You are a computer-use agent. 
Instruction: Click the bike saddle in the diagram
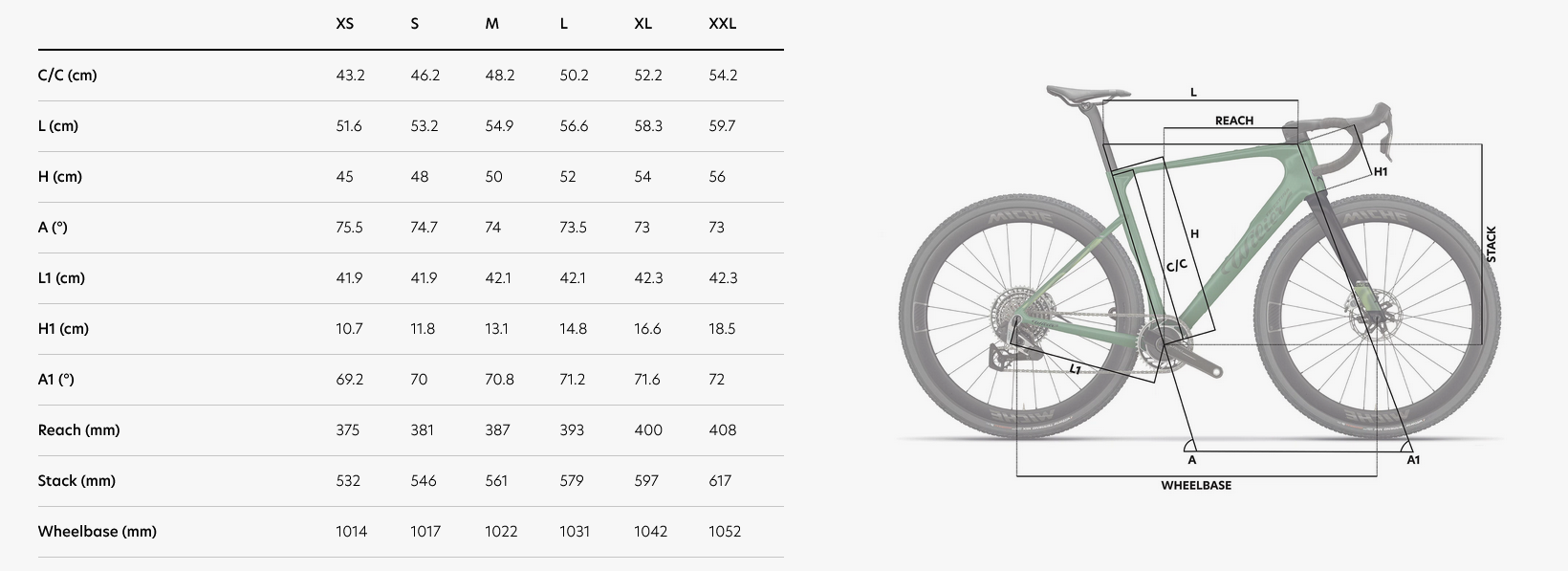pos(1087,93)
